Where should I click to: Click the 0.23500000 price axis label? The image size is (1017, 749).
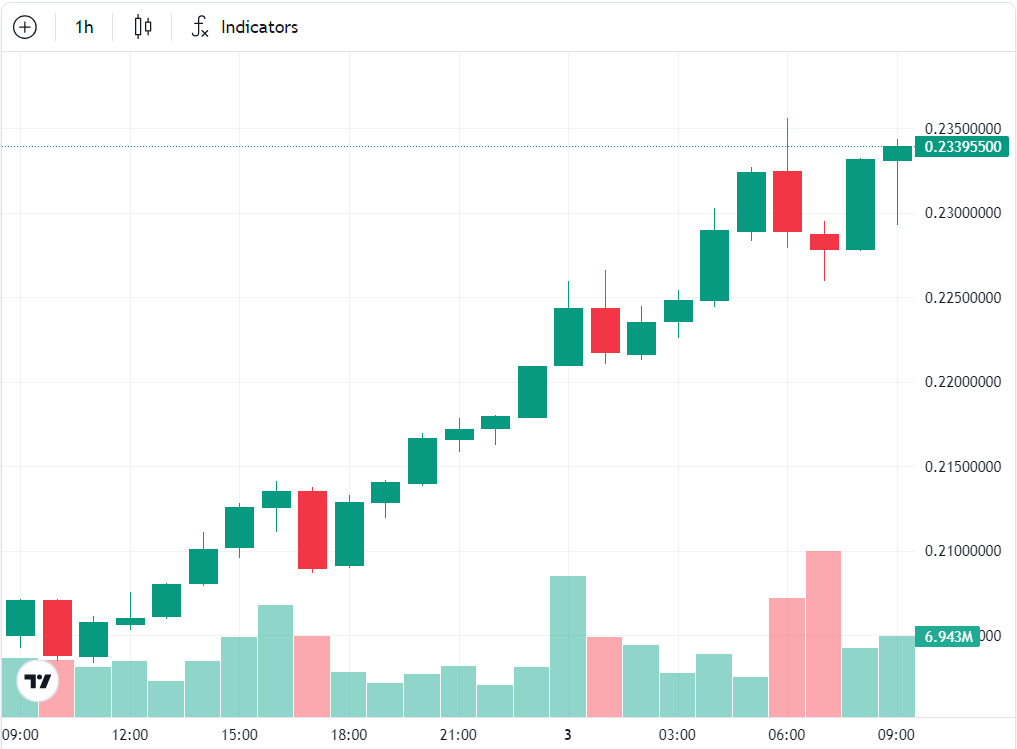coord(962,129)
